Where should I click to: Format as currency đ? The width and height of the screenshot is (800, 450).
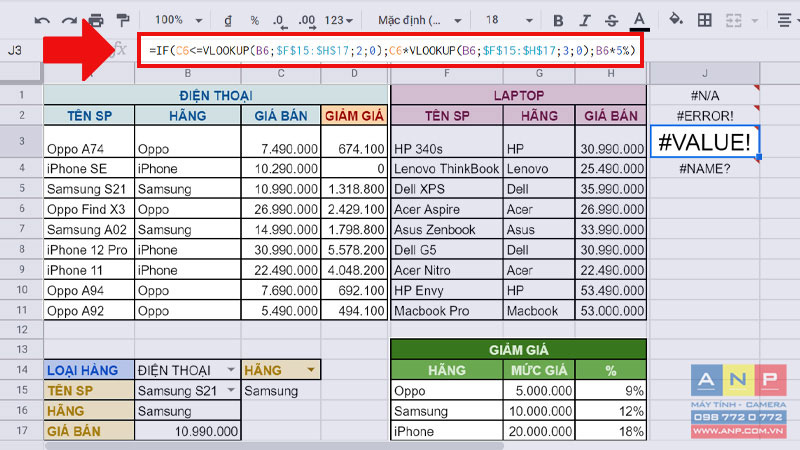(x=228, y=20)
